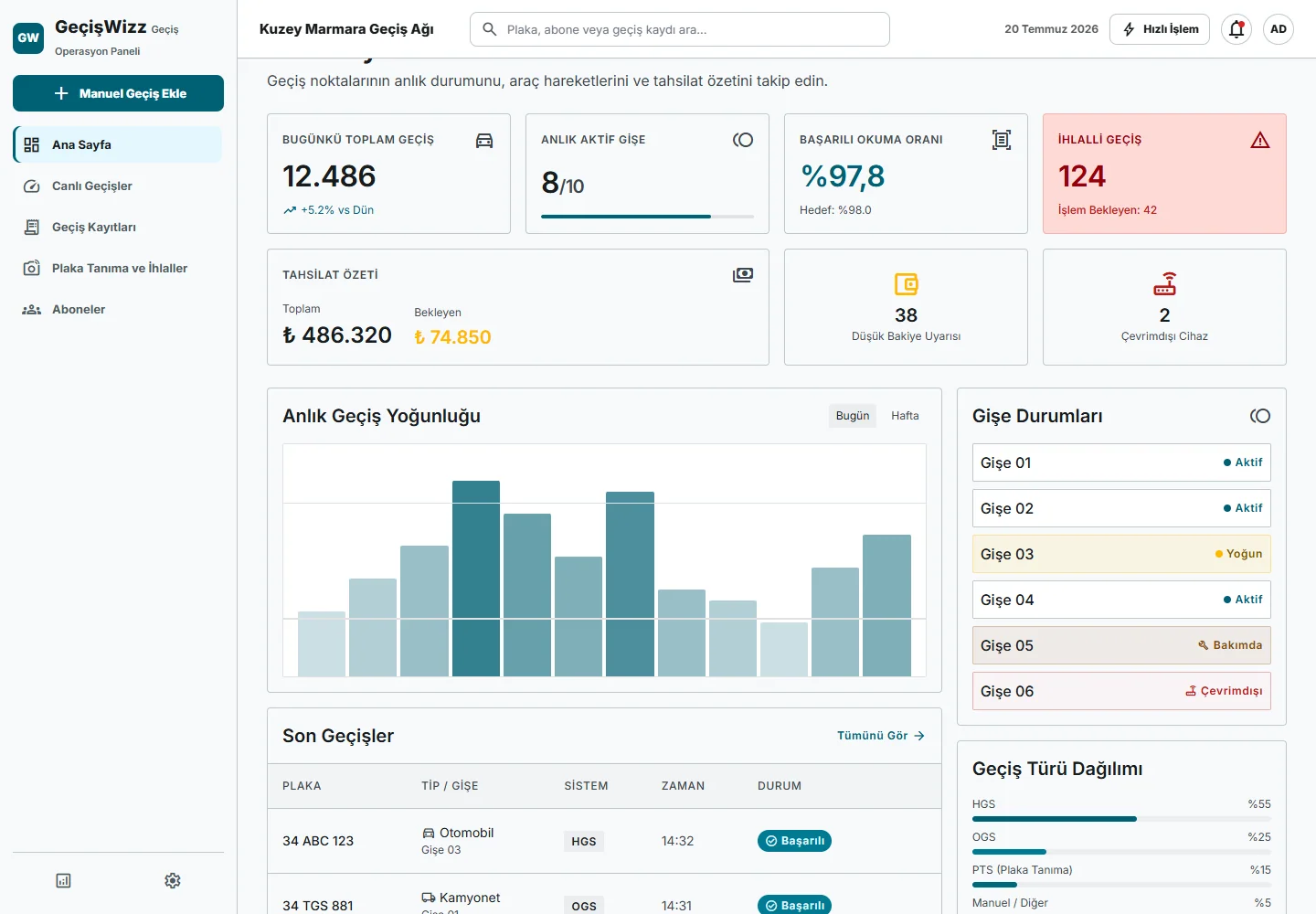Click the cash icon in Tahsilat Özeti
The height and width of the screenshot is (914, 1316).
(x=743, y=275)
